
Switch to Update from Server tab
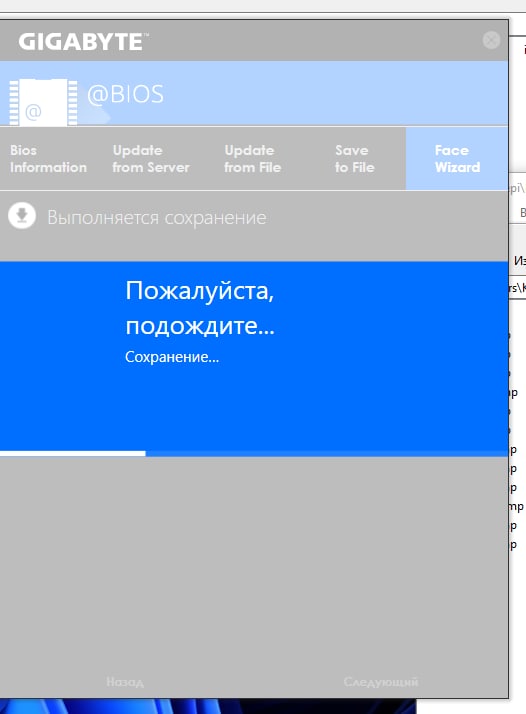coord(151,158)
